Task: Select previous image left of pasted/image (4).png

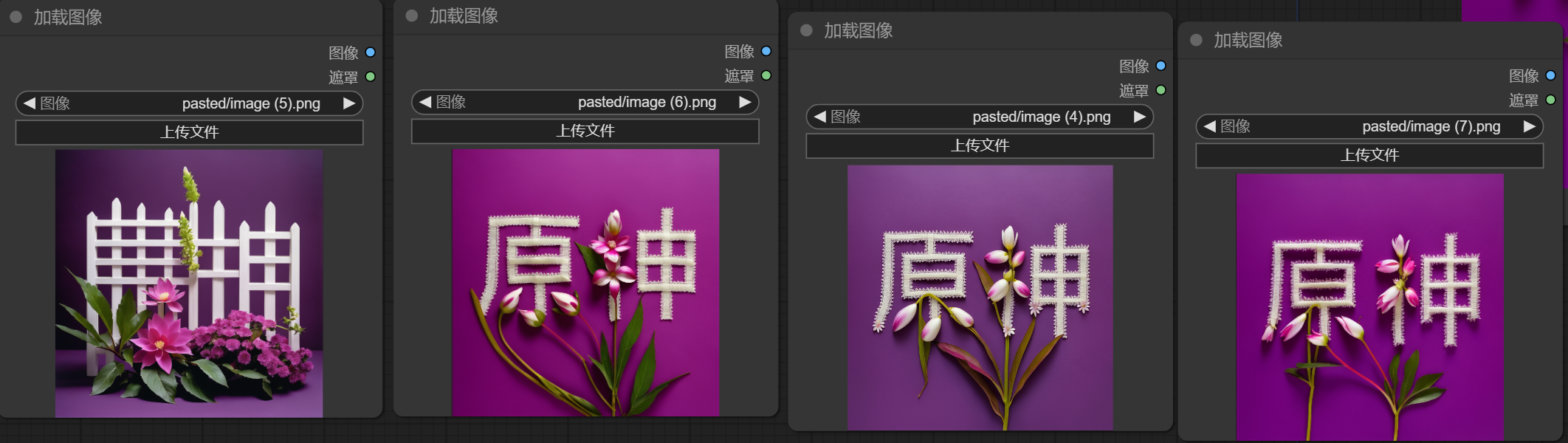Action: [819, 117]
